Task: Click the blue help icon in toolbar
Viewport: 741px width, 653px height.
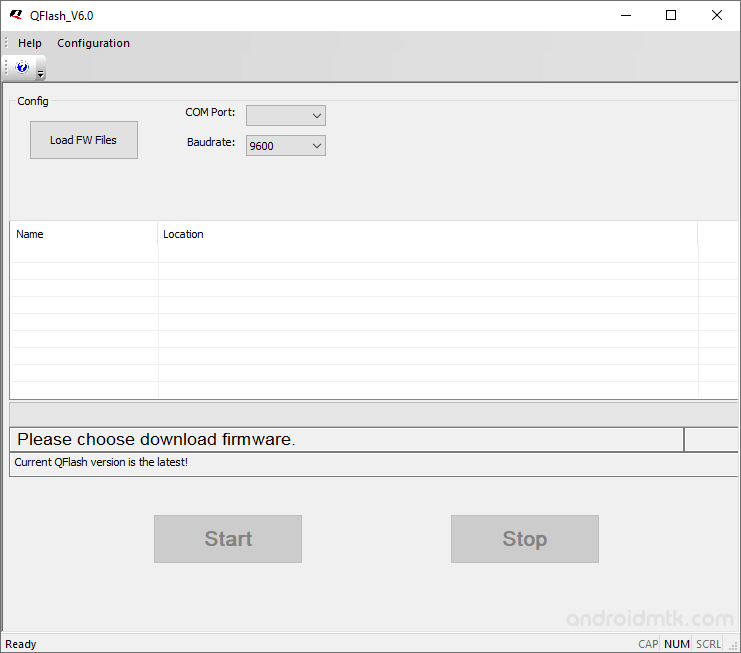Action: pyautogui.click(x=22, y=67)
